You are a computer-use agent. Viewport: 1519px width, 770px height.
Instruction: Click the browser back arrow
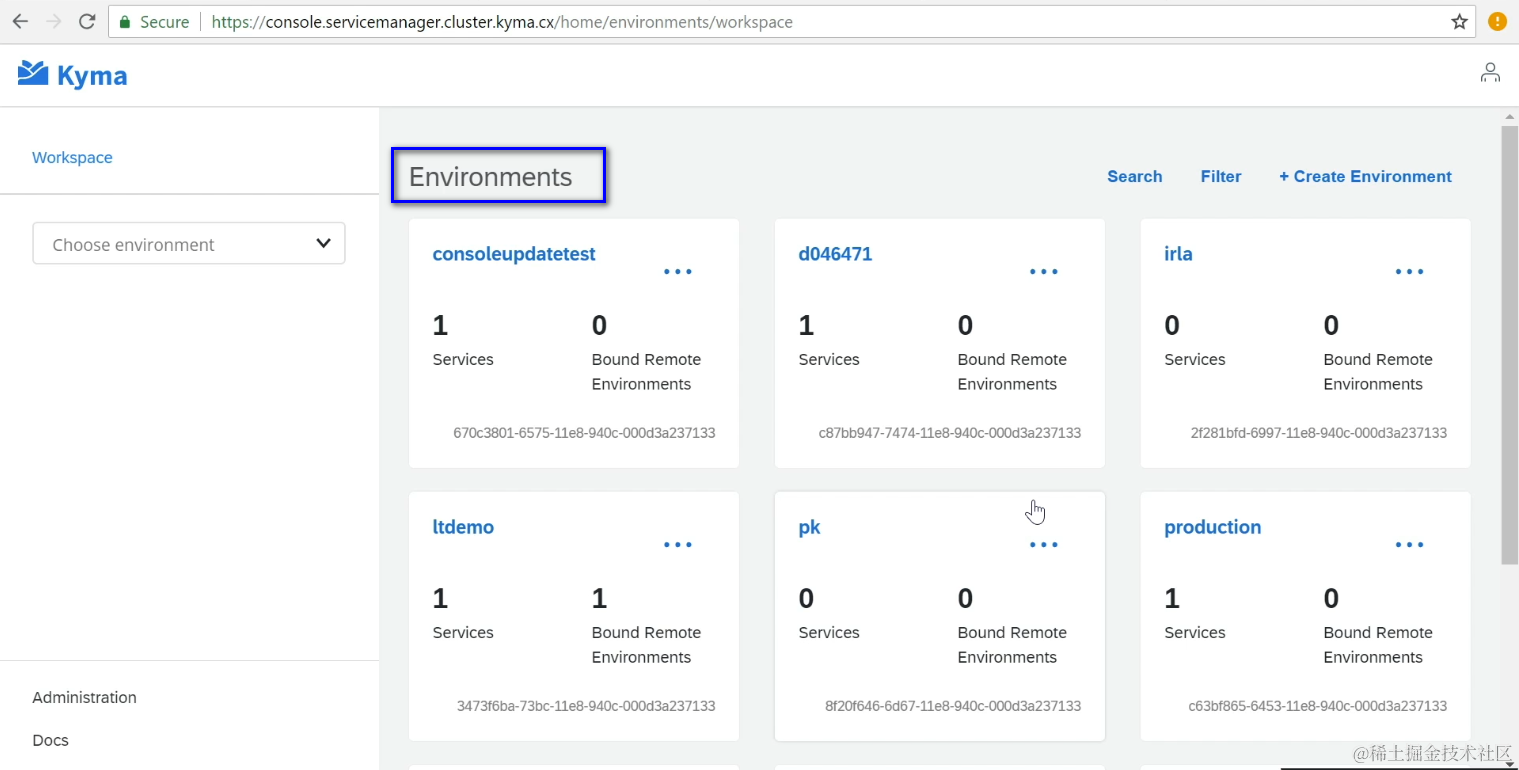(20, 22)
